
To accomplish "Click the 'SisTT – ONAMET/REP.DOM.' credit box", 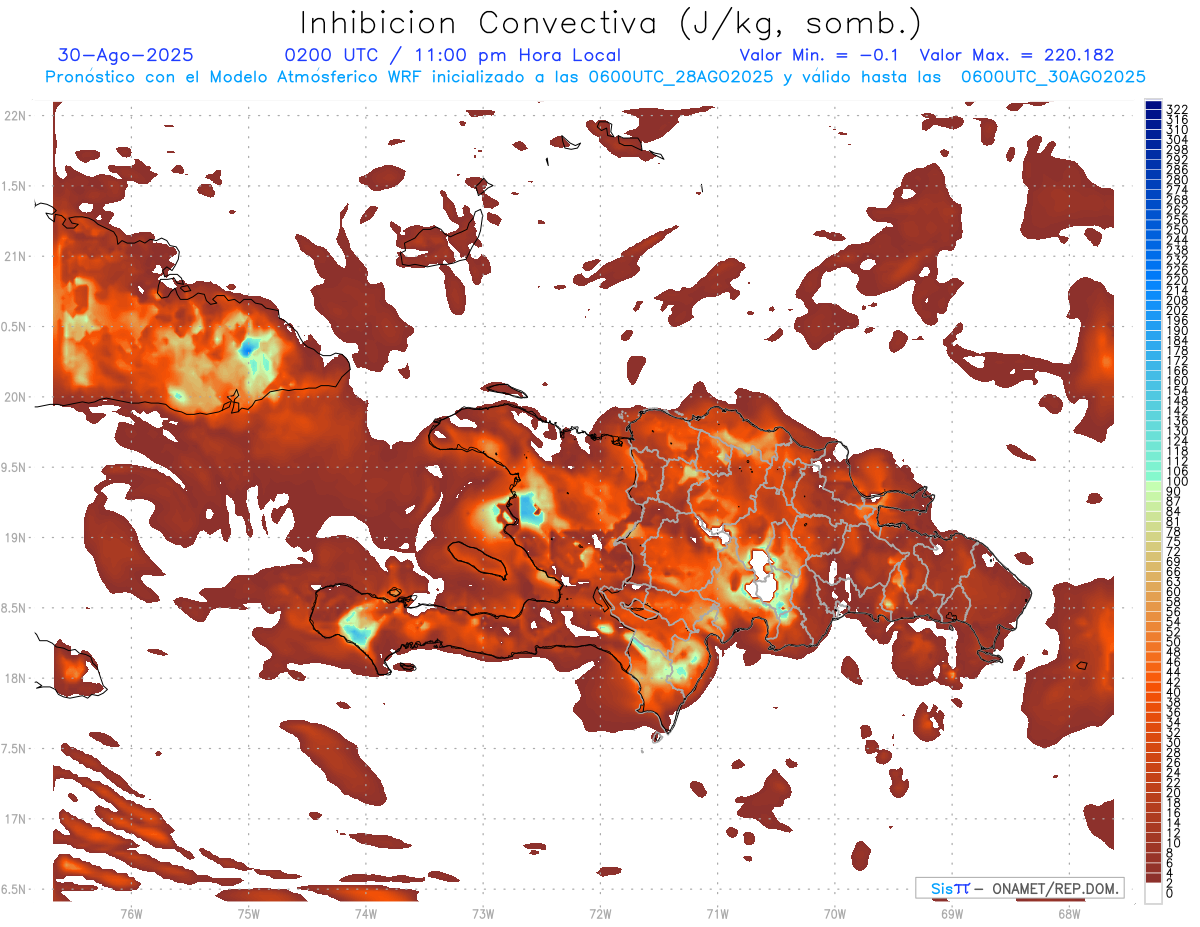I will (1020, 888).
